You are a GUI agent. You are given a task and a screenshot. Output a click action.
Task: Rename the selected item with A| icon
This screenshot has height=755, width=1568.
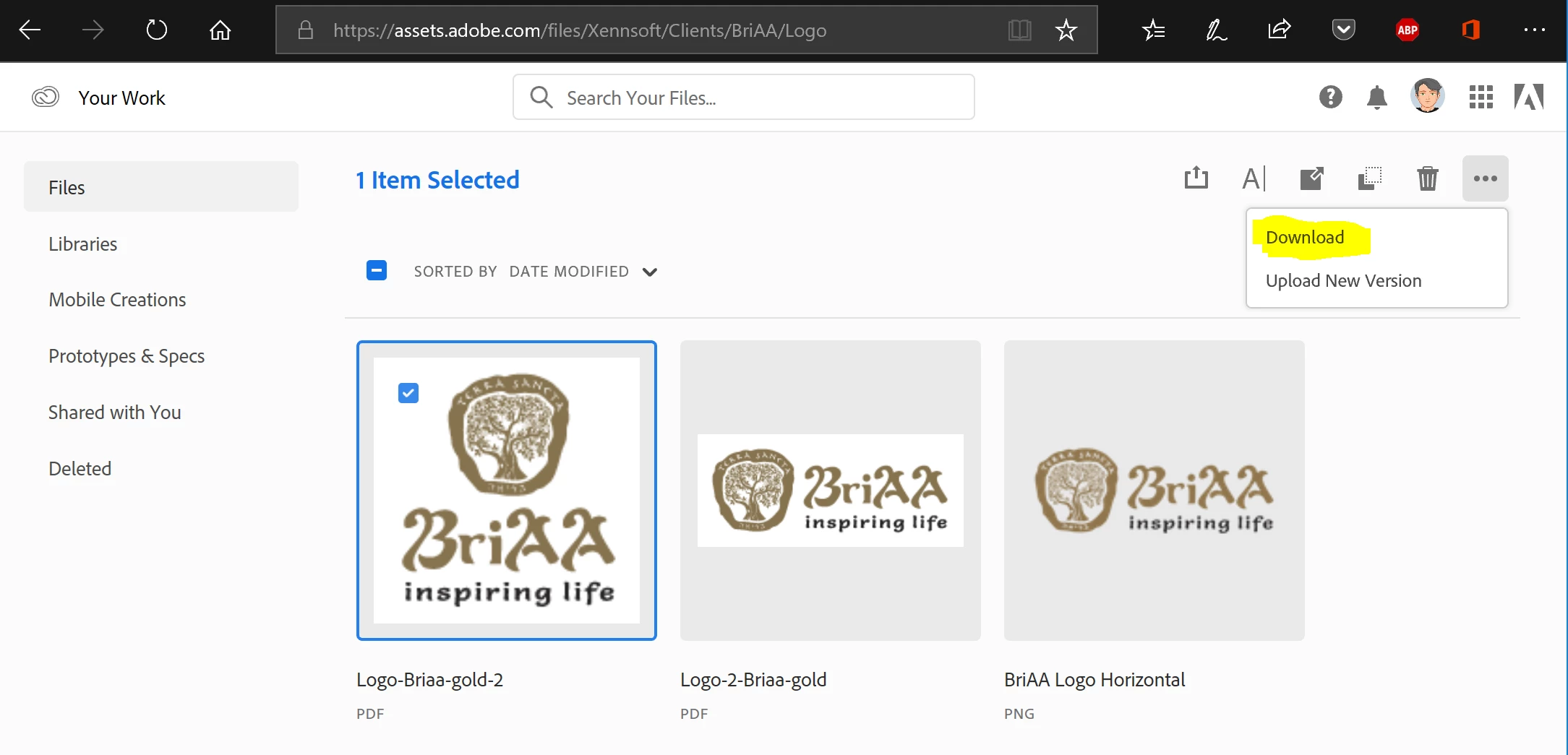[x=1254, y=178]
